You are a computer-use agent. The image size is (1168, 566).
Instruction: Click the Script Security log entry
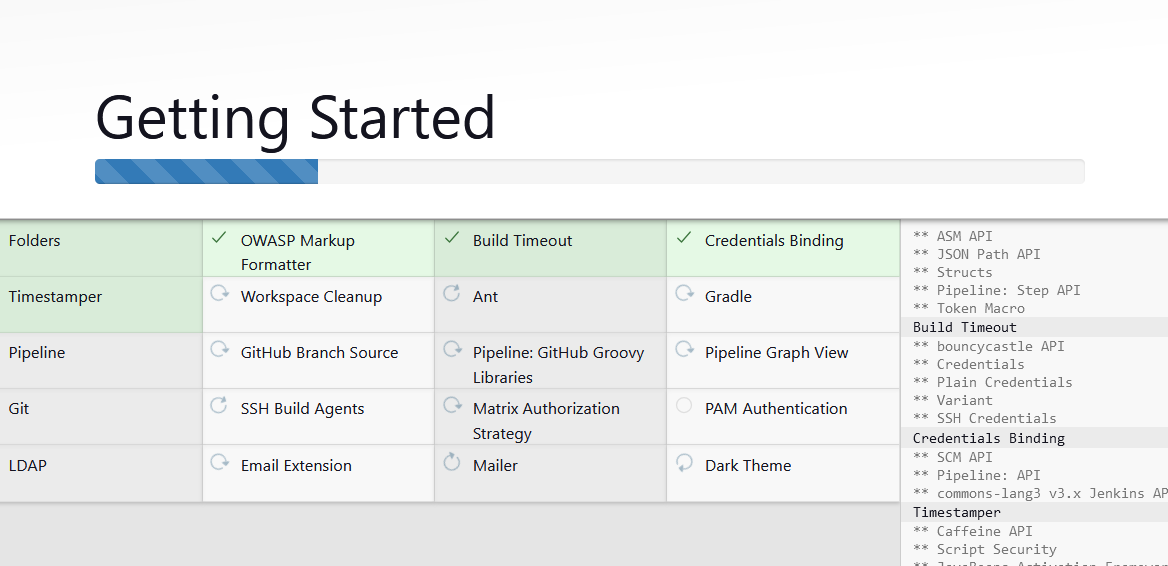pos(985,549)
